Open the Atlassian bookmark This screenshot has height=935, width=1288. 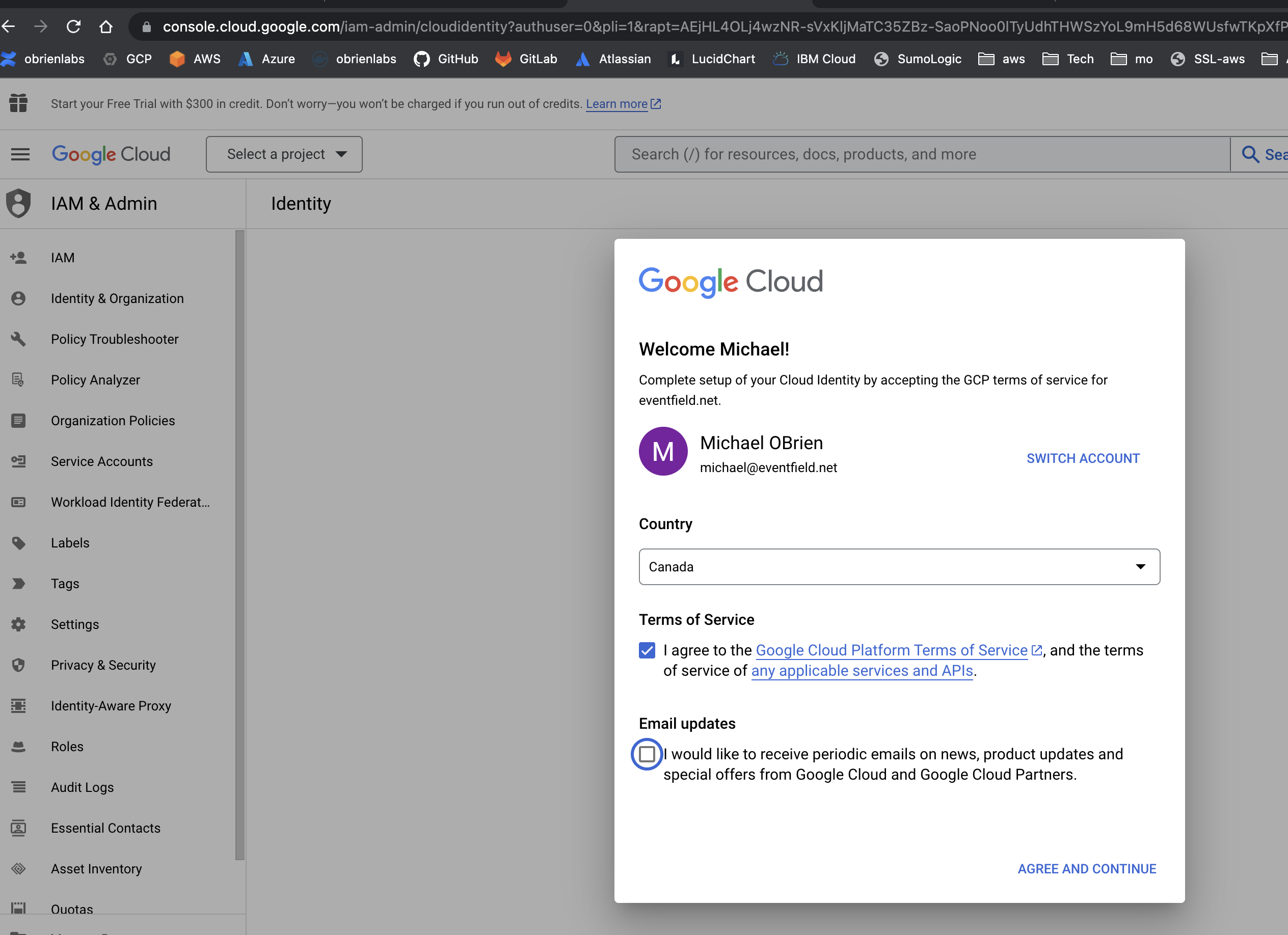(x=613, y=59)
